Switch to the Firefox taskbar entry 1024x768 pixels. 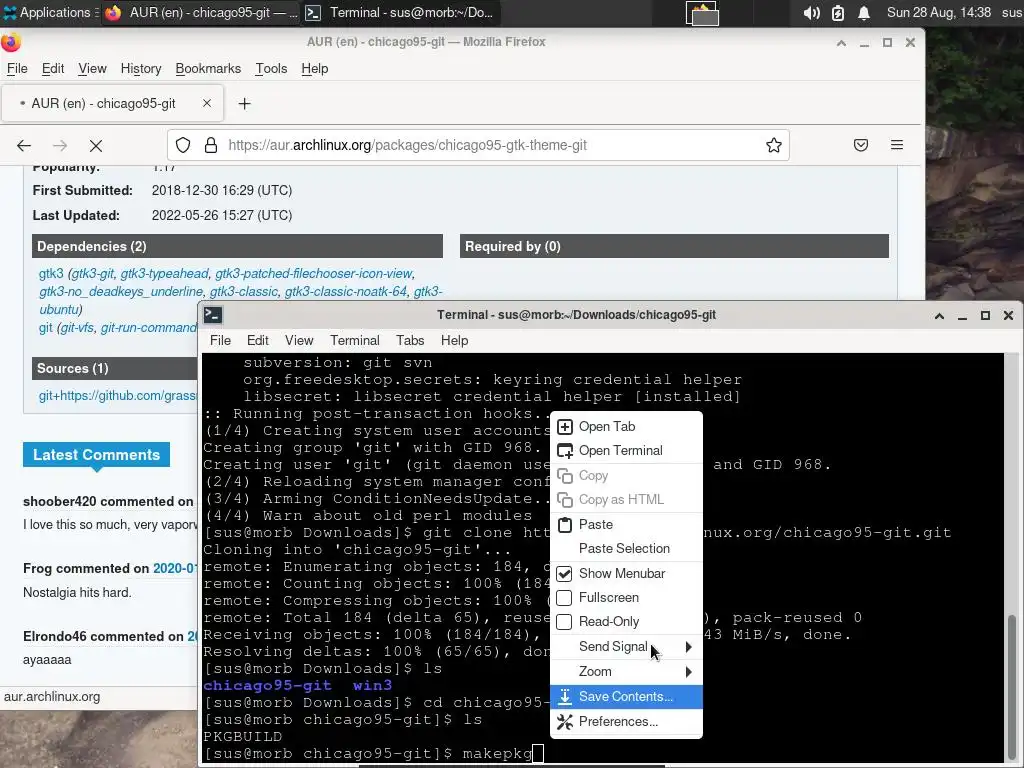(201, 12)
